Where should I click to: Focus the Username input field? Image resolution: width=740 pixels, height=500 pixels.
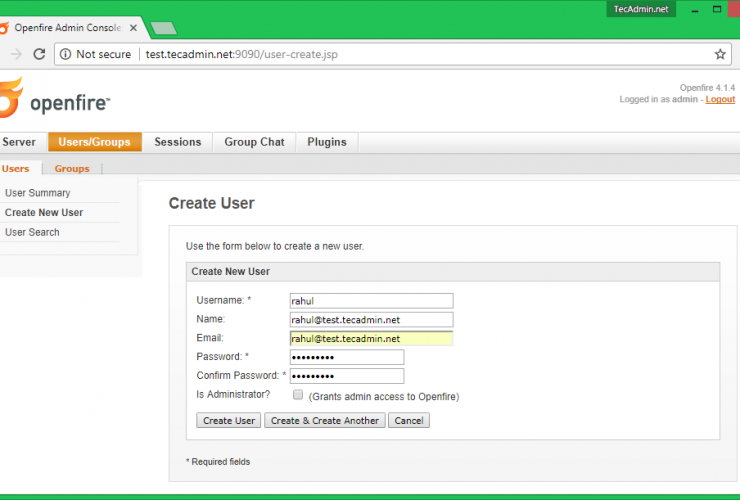tap(371, 300)
